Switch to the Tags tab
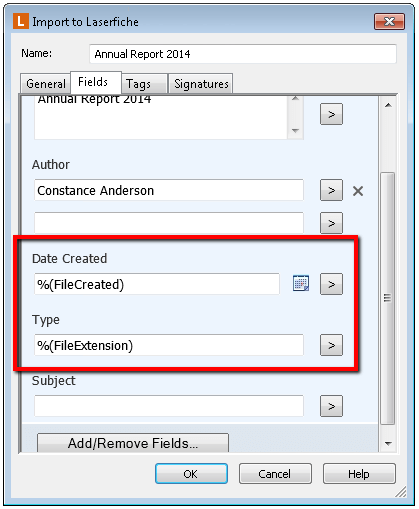The image size is (419, 509). [144, 84]
